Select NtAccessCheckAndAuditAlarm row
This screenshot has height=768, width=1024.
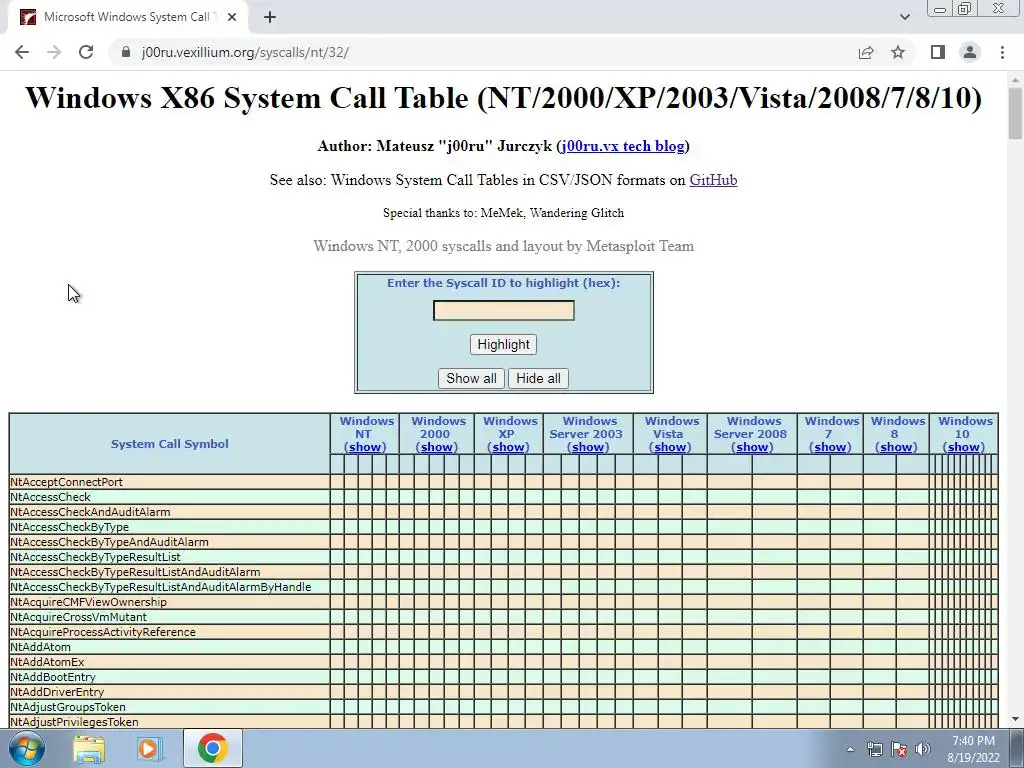click(504, 512)
